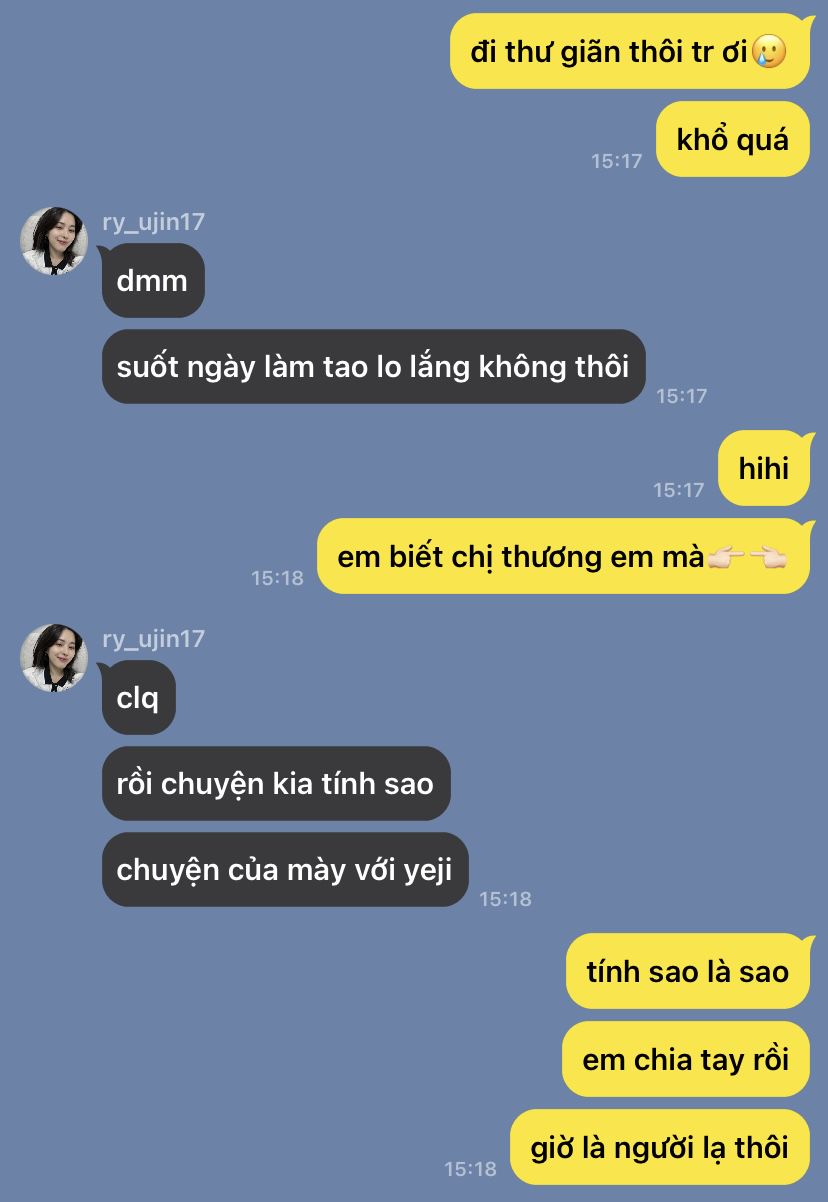Image resolution: width=828 pixels, height=1202 pixels.
Task: Tap the 15:18 timestamp beside yeji message
Action: click(x=505, y=899)
